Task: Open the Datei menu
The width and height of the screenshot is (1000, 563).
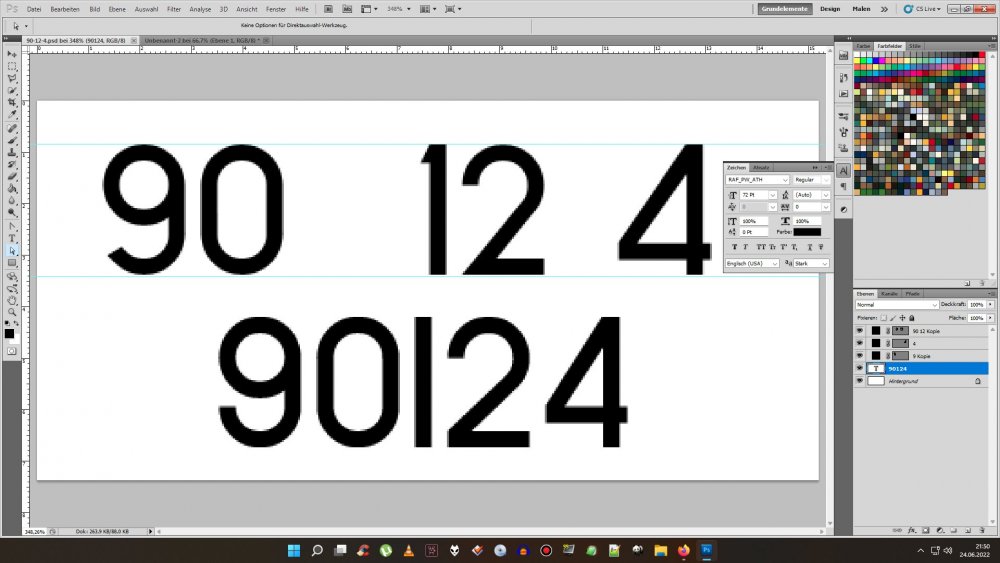Action: coord(34,9)
